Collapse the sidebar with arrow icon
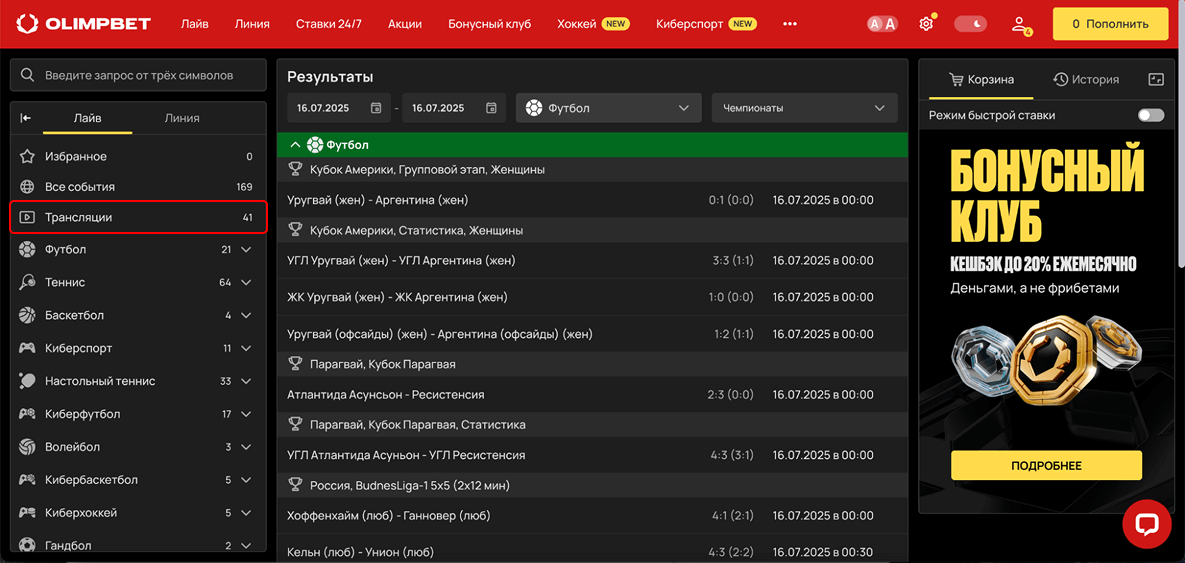The height and width of the screenshot is (563, 1185). (26, 118)
